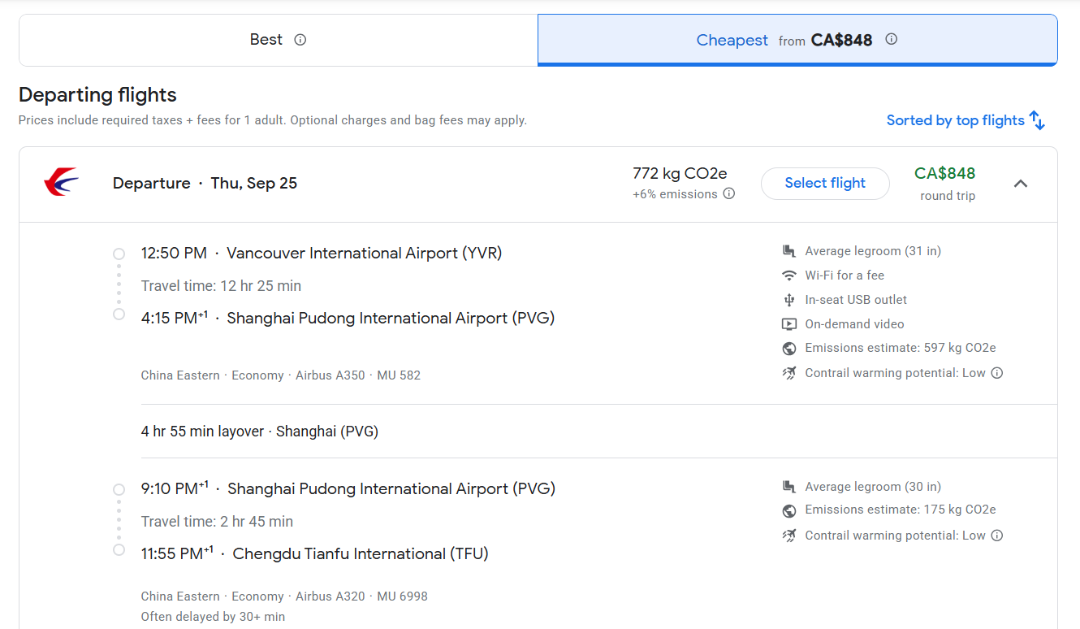Open contrail info icon for flight MU 6998
Image resolution: width=1080 pixels, height=629 pixels.
pos(997,535)
